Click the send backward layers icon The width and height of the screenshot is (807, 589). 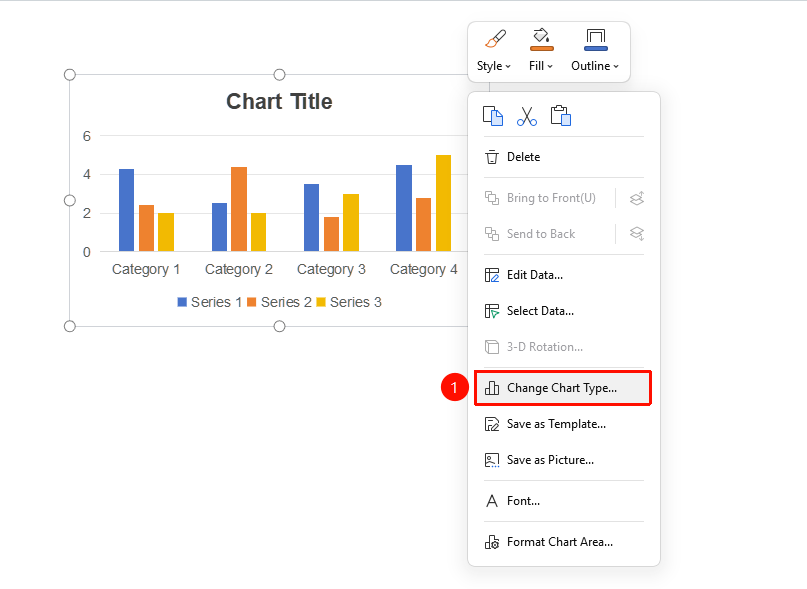tap(637, 234)
